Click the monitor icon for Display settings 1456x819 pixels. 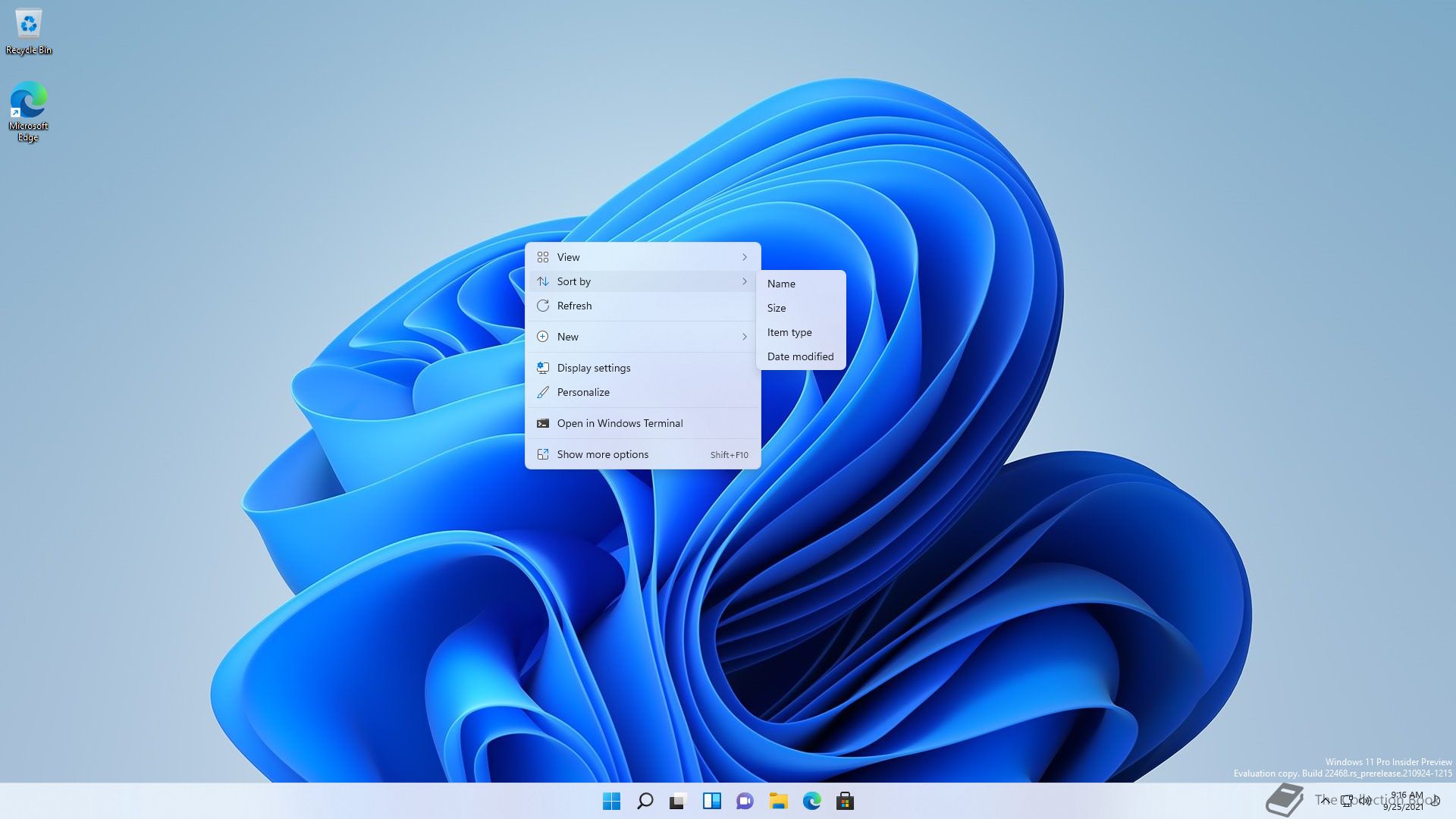point(543,368)
